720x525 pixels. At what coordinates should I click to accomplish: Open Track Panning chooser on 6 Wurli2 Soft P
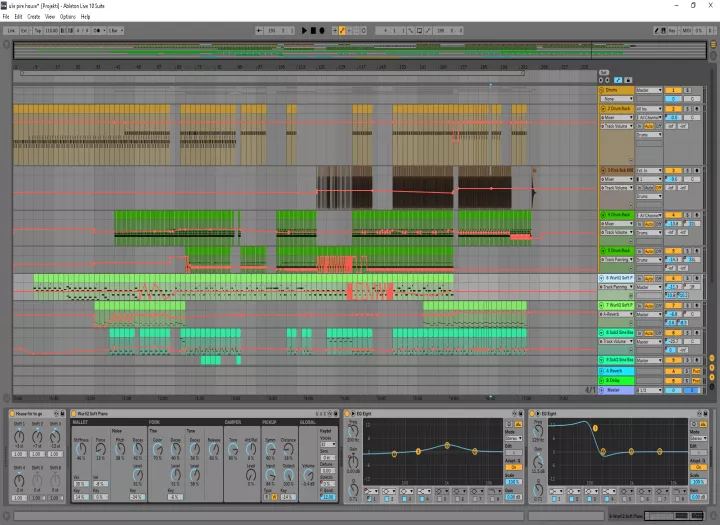(616, 287)
